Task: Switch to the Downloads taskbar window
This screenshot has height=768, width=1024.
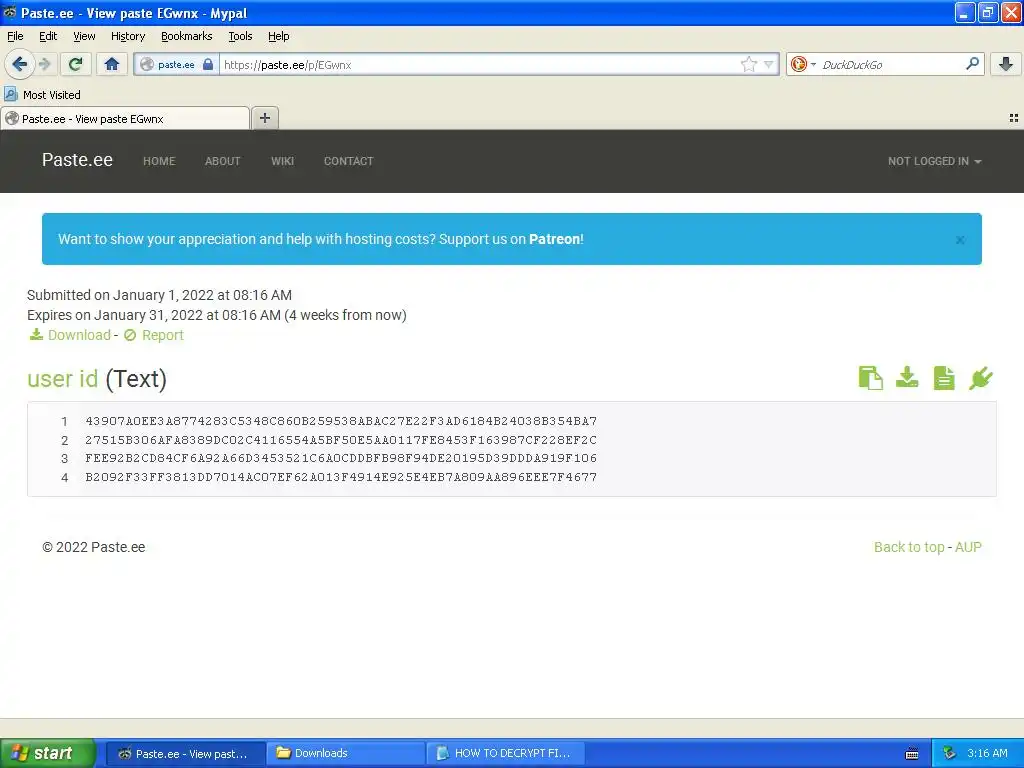Action: click(x=345, y=753)
